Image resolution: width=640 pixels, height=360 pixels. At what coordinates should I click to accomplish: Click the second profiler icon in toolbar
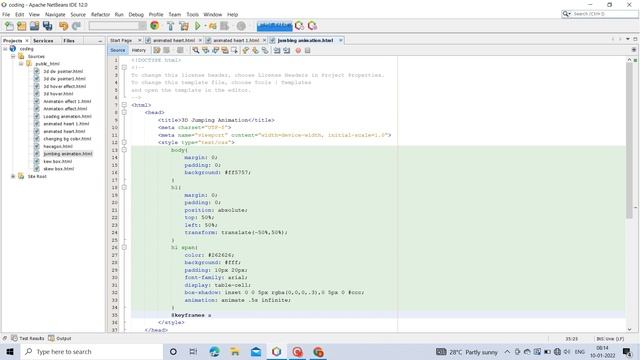click(x=313, y=26)
